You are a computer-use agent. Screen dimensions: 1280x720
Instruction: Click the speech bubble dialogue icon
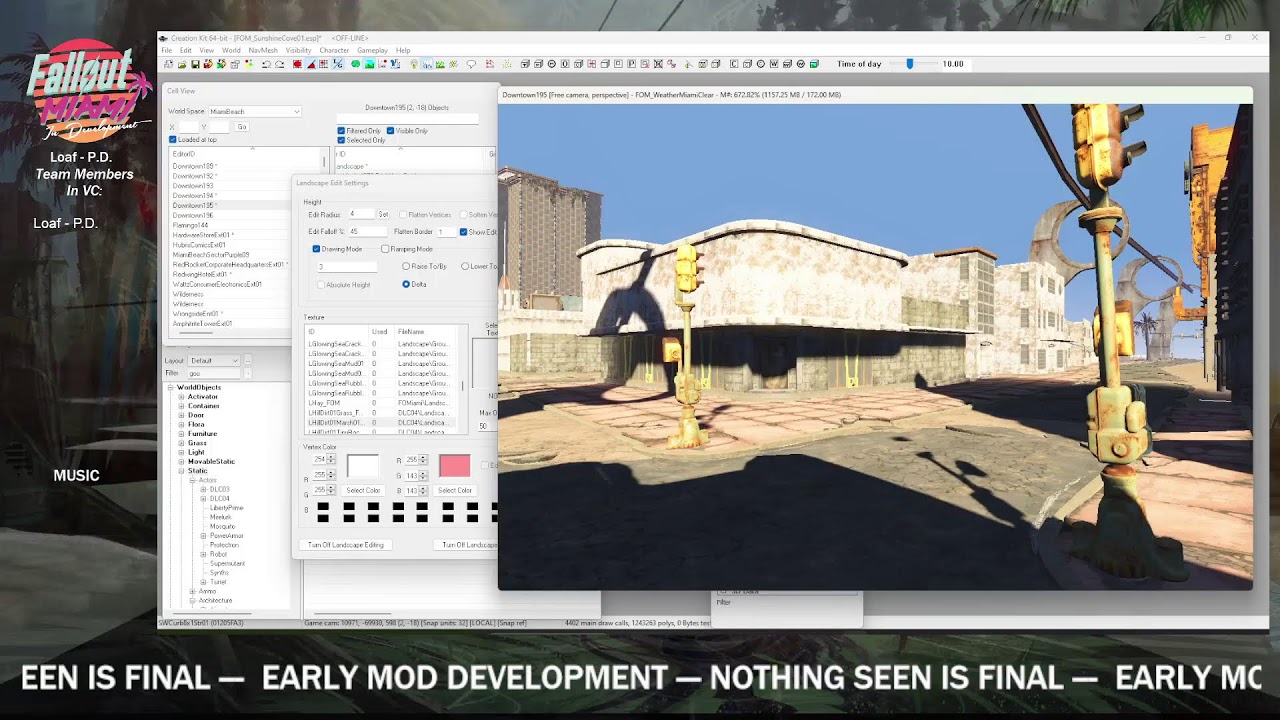471,64
